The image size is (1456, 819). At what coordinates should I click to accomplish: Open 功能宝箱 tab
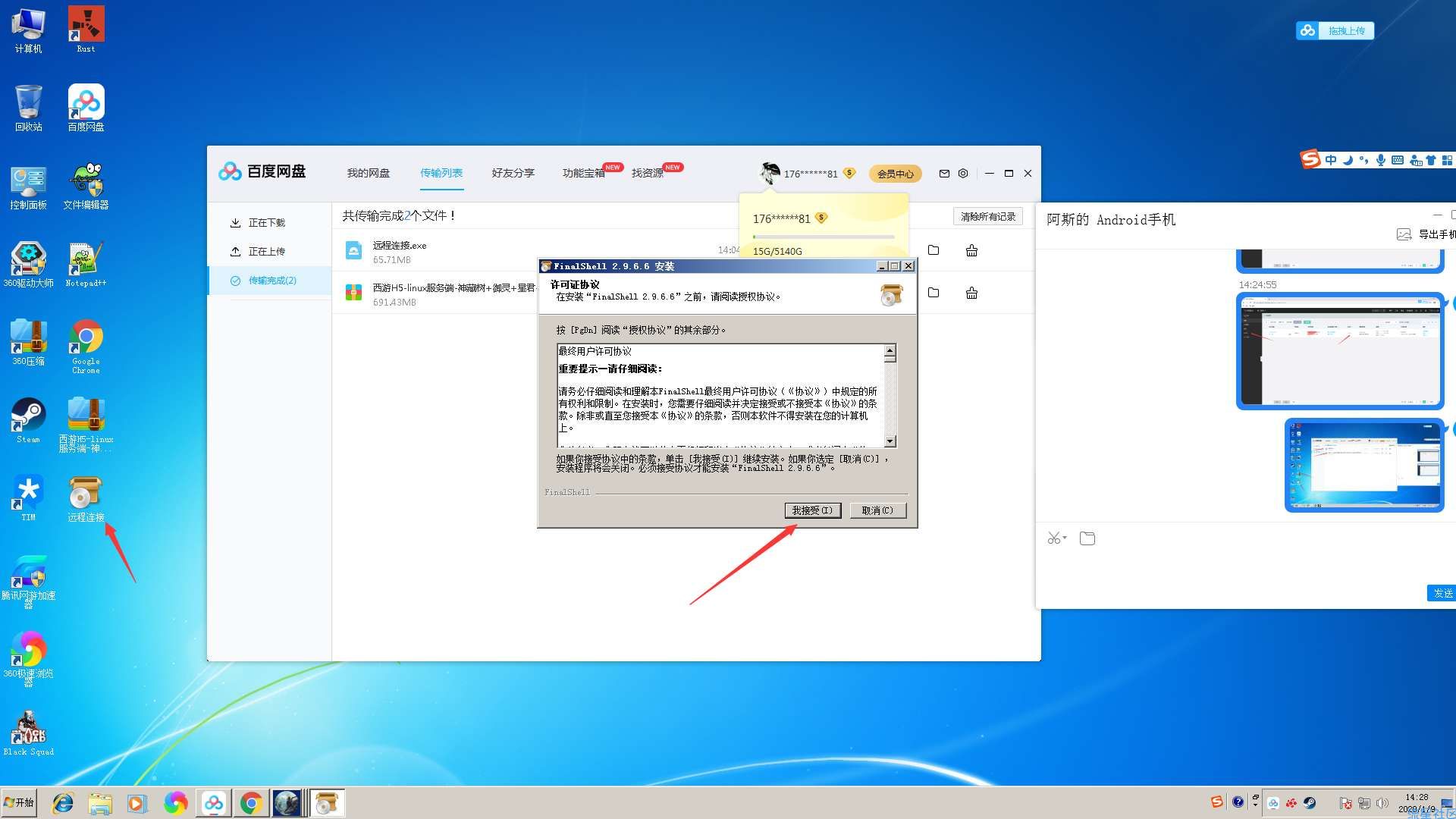coord(584,174)
